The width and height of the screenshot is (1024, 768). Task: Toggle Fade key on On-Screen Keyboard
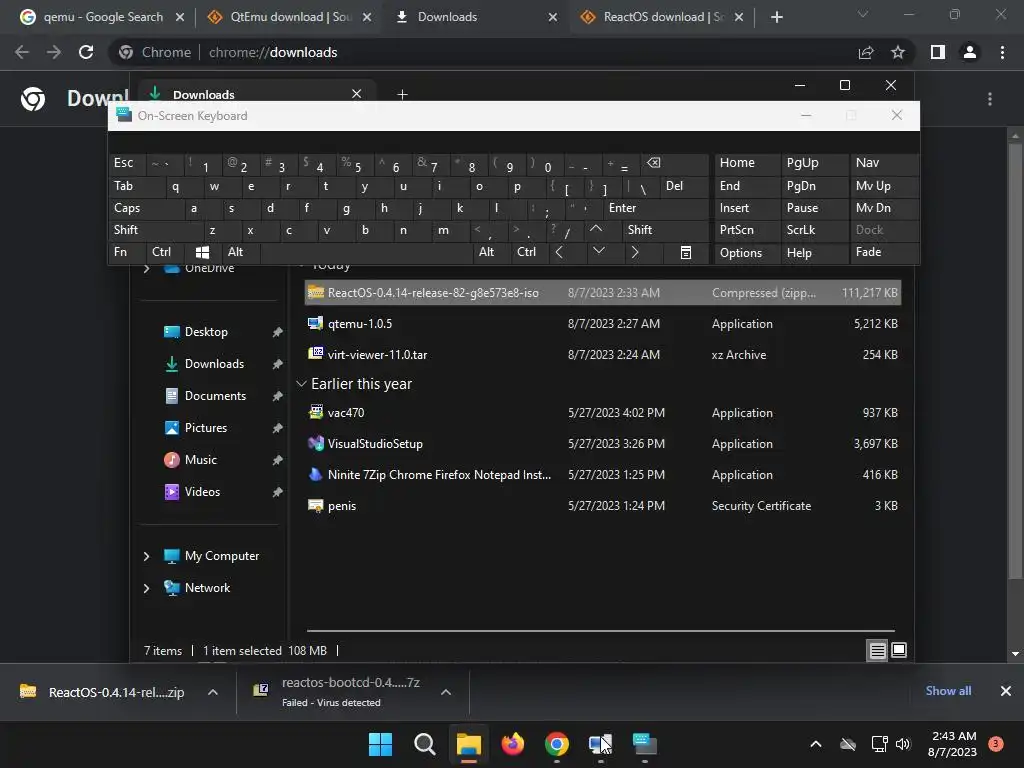click(x=884, y=252)
